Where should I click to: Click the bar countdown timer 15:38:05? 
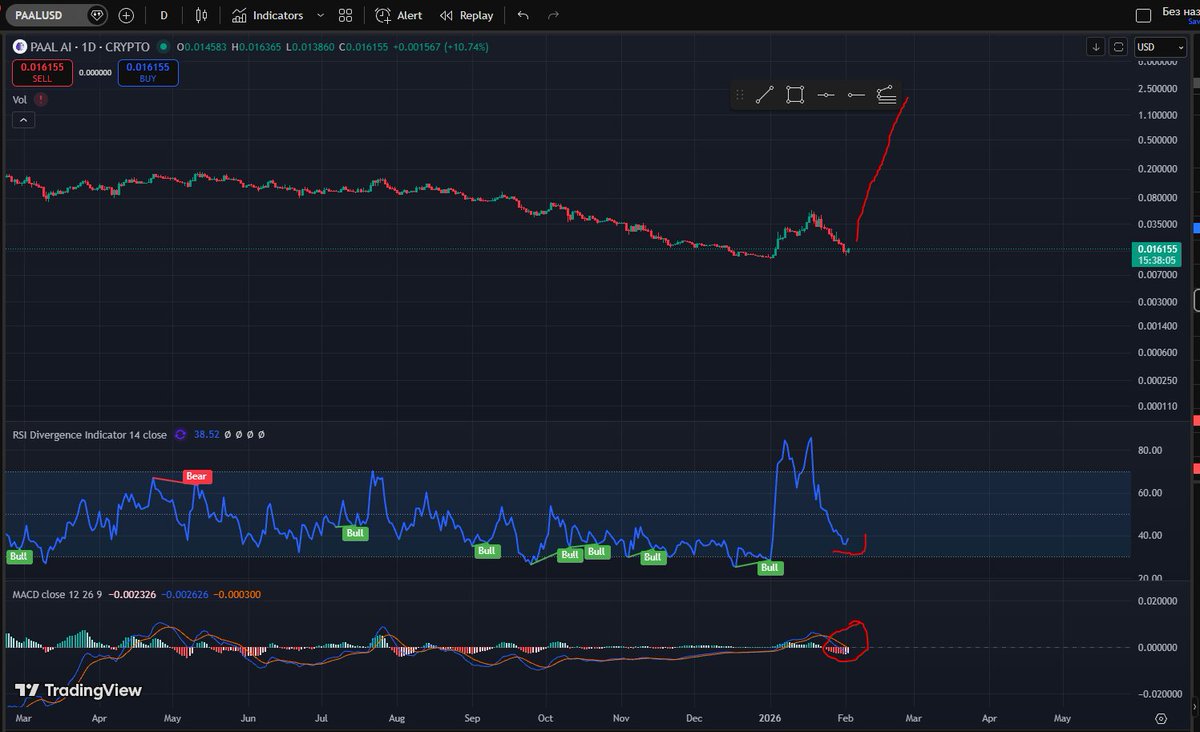coord(1157,260)
